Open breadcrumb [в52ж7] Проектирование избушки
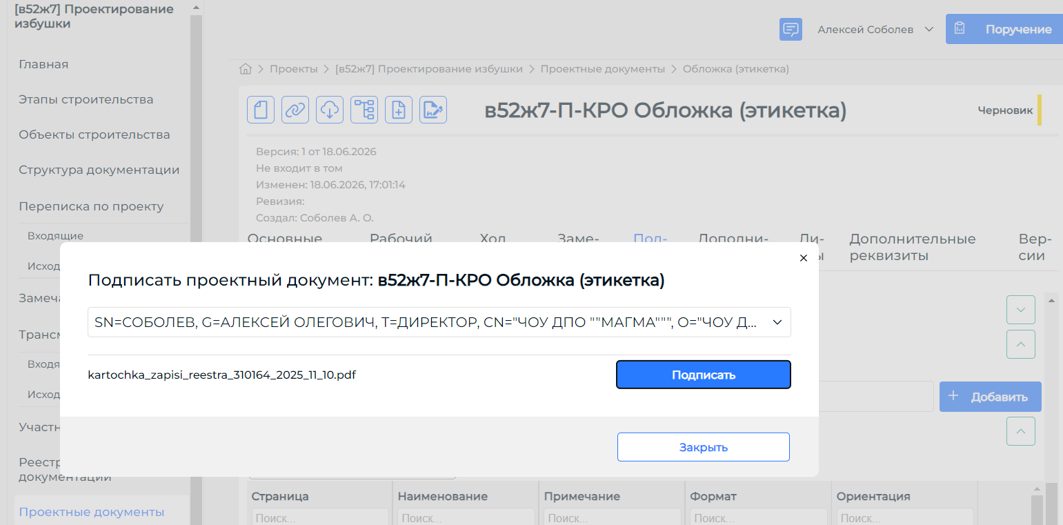Screen dimensions: 1063x525 [x=429, y=69]
